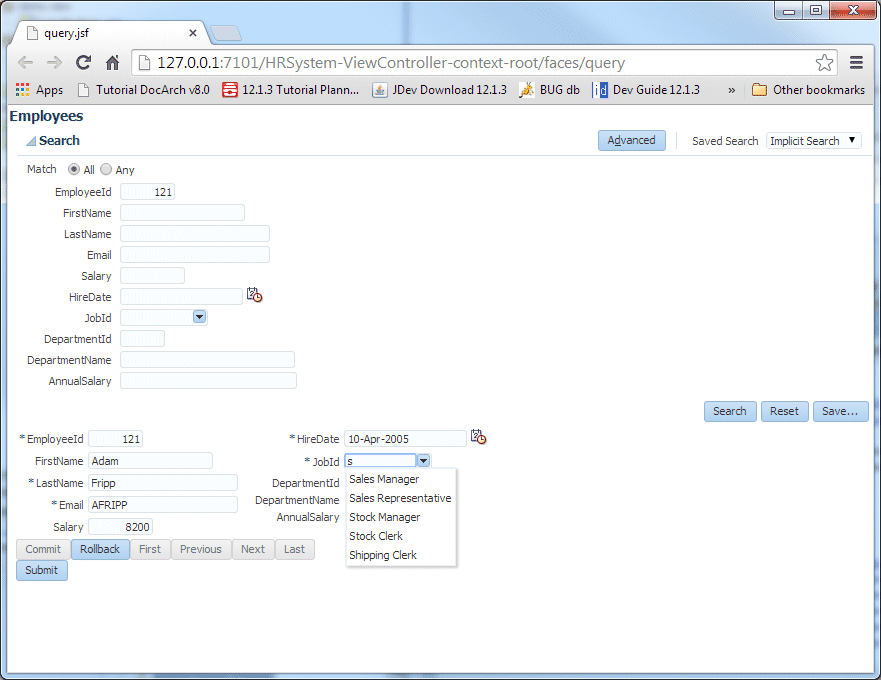This screenshot has height=680, width=881.
Task: Click the Salary field showing 8200
Action: point(120,527)
